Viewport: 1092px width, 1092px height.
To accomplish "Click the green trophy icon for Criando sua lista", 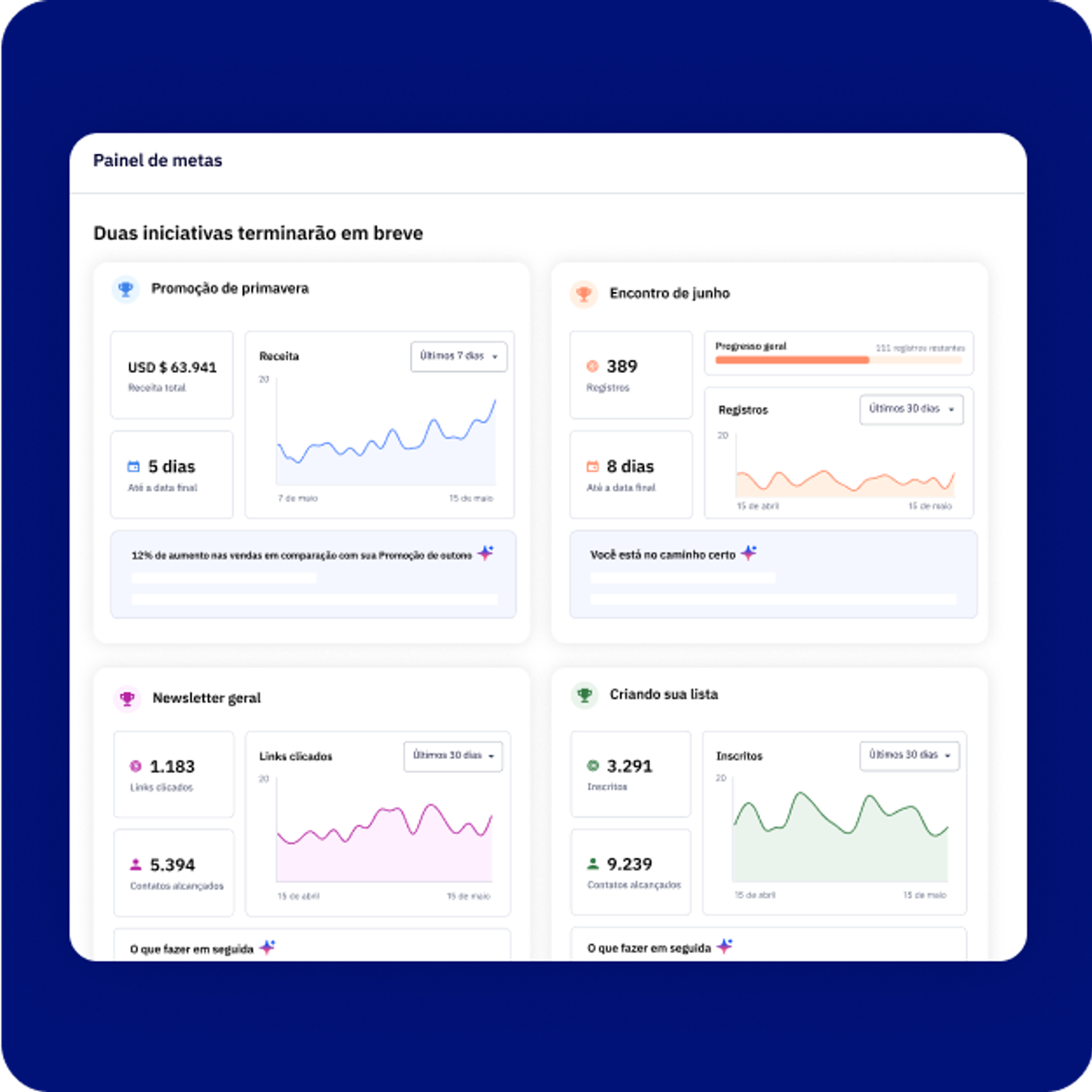I will [584, 694].
